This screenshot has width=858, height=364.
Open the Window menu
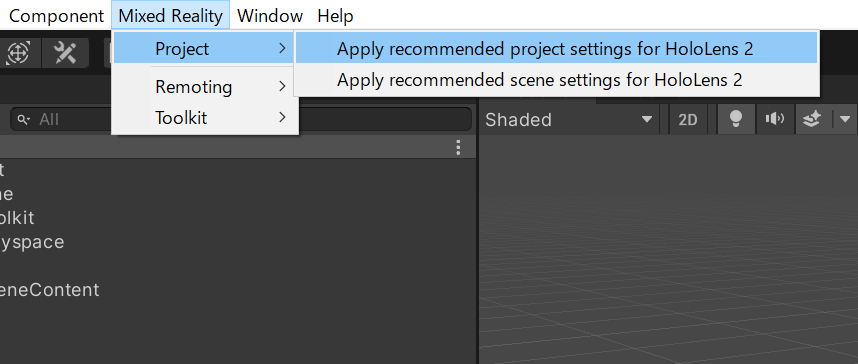click(270, 16)
